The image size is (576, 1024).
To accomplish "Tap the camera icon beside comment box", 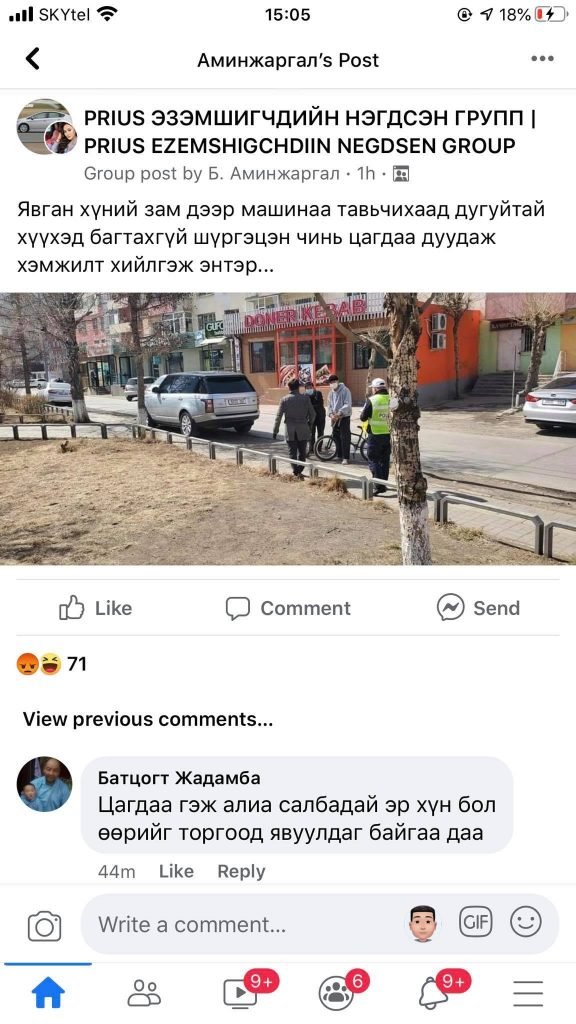I will [x=44, y=926].
